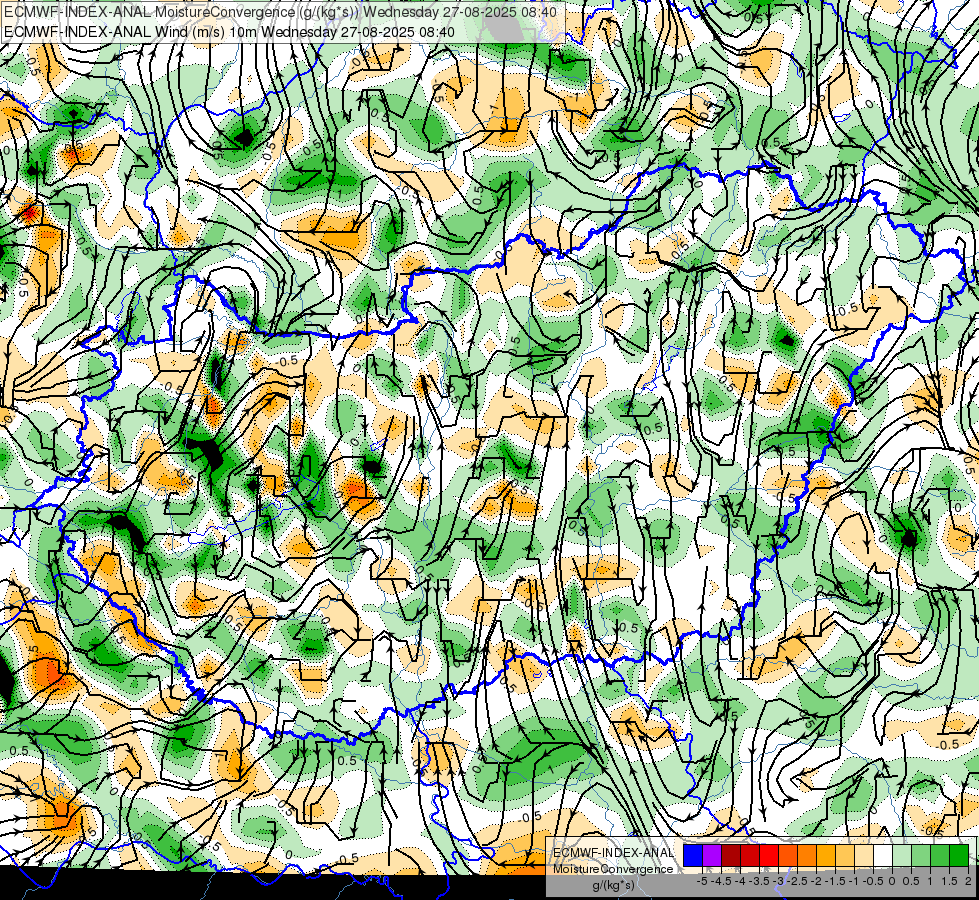The image size is (979, 900).
Task: Click the light green swatch (0.5 to 1)
Action: pos(921,855)
